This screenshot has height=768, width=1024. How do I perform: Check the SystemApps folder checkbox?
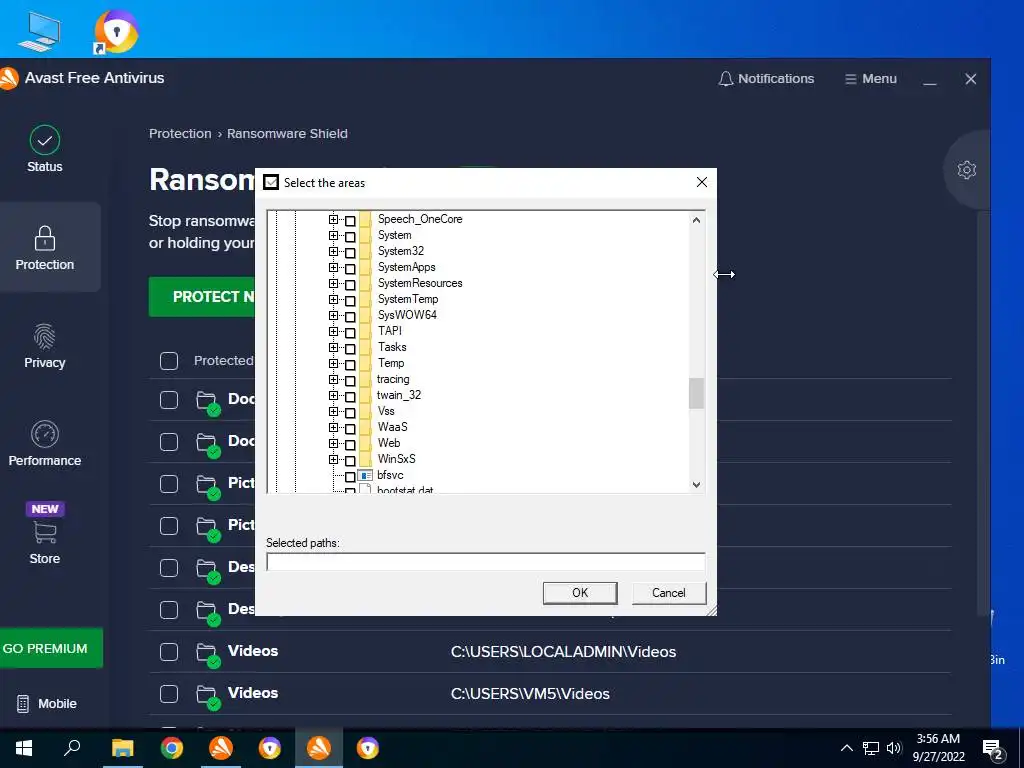[350, 268]
